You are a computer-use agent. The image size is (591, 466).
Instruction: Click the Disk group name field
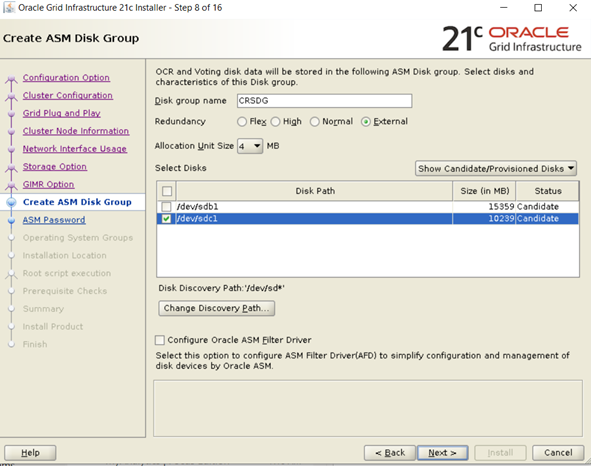325,101
